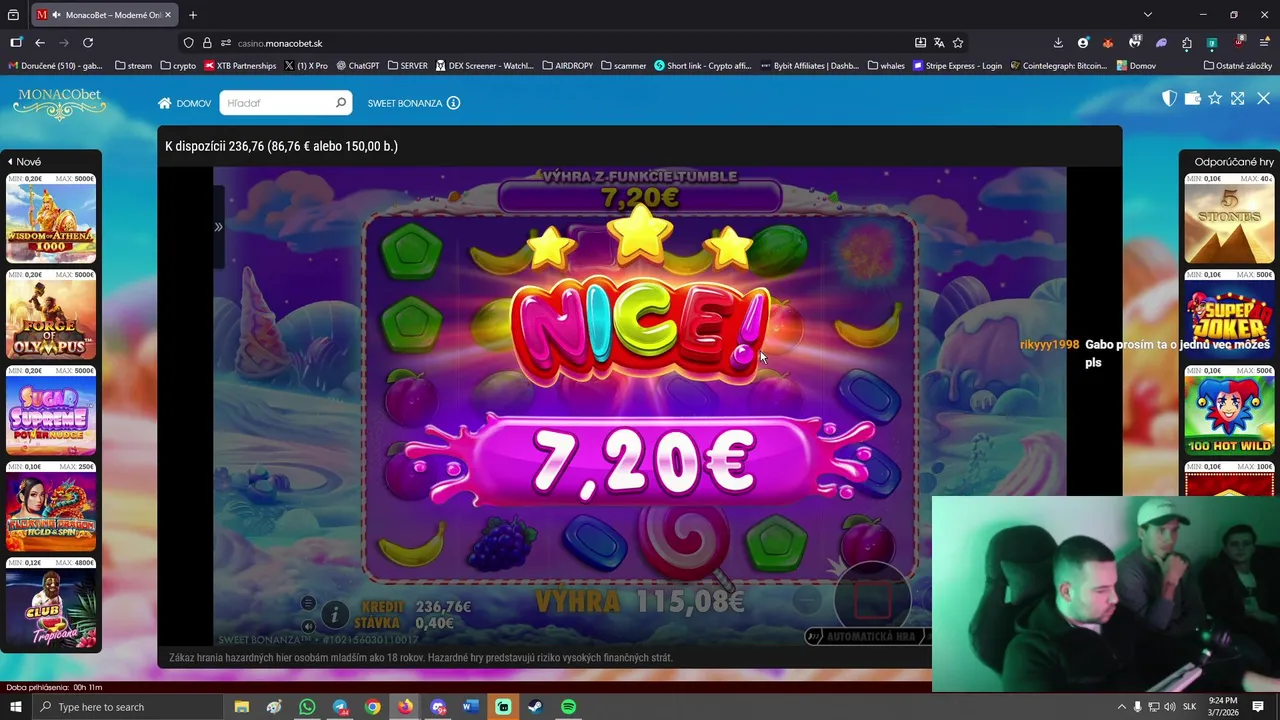Translate this page icon
Viewport: 1280px width, 720px height.
[939, 43]
